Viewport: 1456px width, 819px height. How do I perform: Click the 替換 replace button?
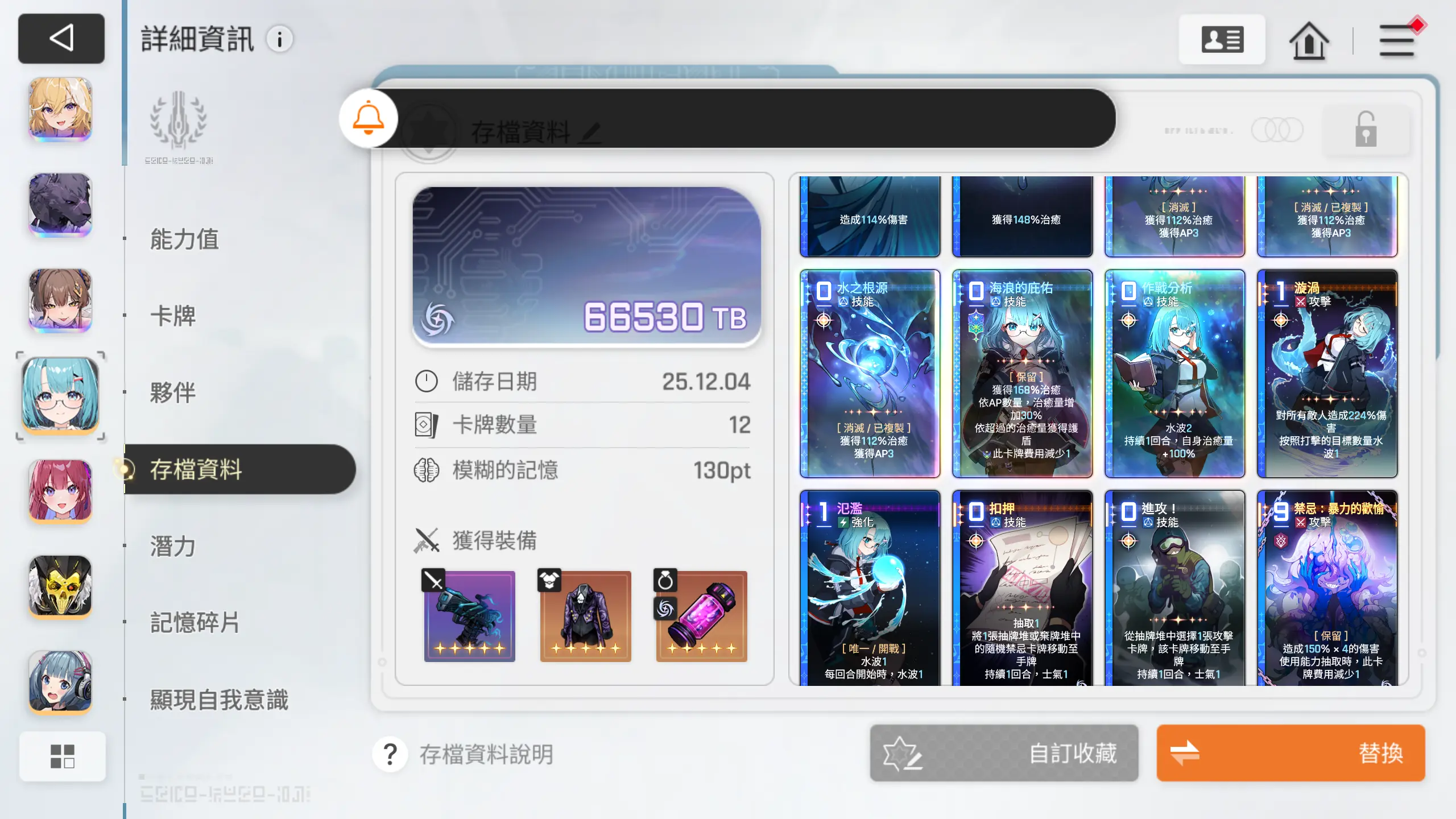click(1290, 753)
